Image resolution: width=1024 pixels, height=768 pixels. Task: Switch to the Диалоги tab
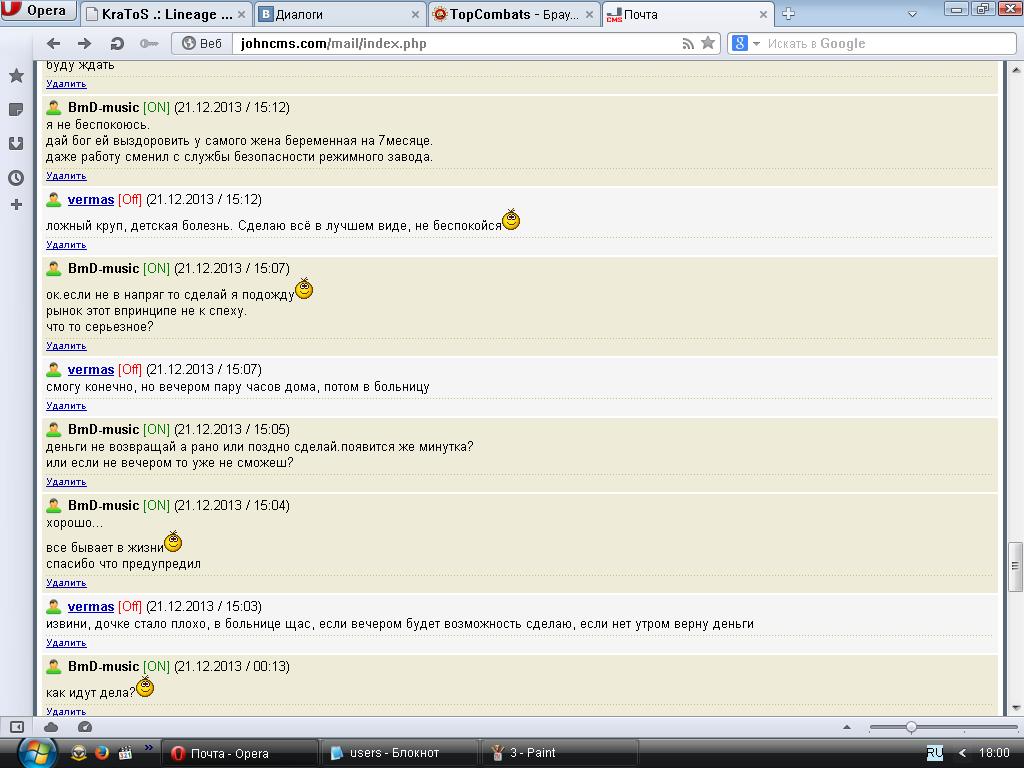336,14
